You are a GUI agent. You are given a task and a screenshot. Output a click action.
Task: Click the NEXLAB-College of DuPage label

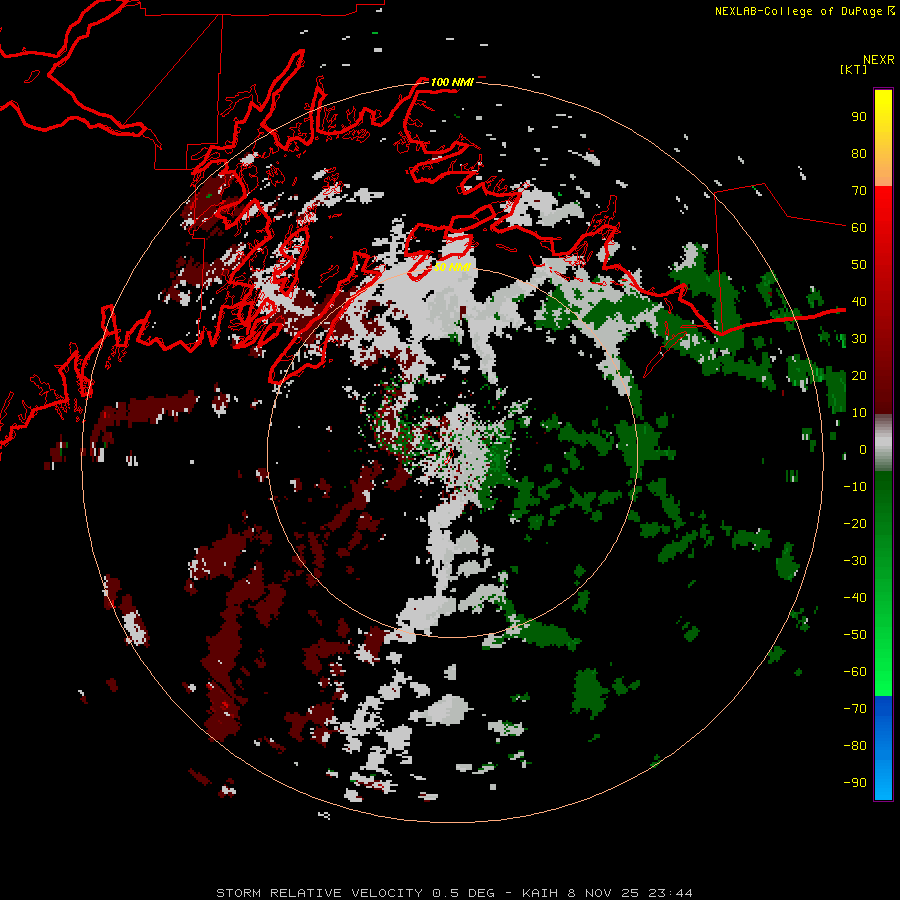[x=805, y=11]
